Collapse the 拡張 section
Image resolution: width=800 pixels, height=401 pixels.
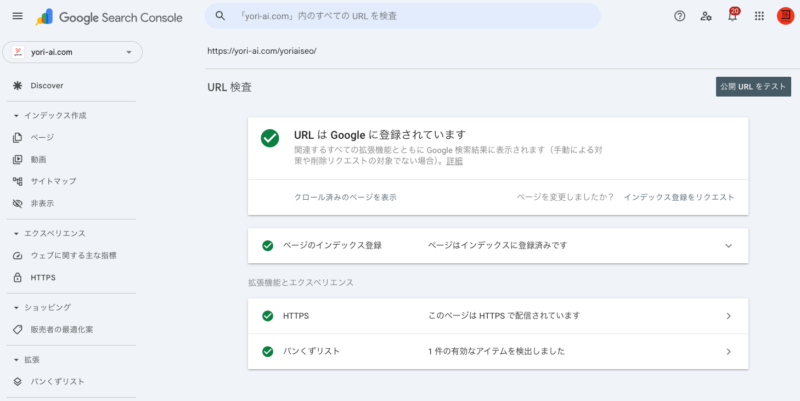point(16,360)
